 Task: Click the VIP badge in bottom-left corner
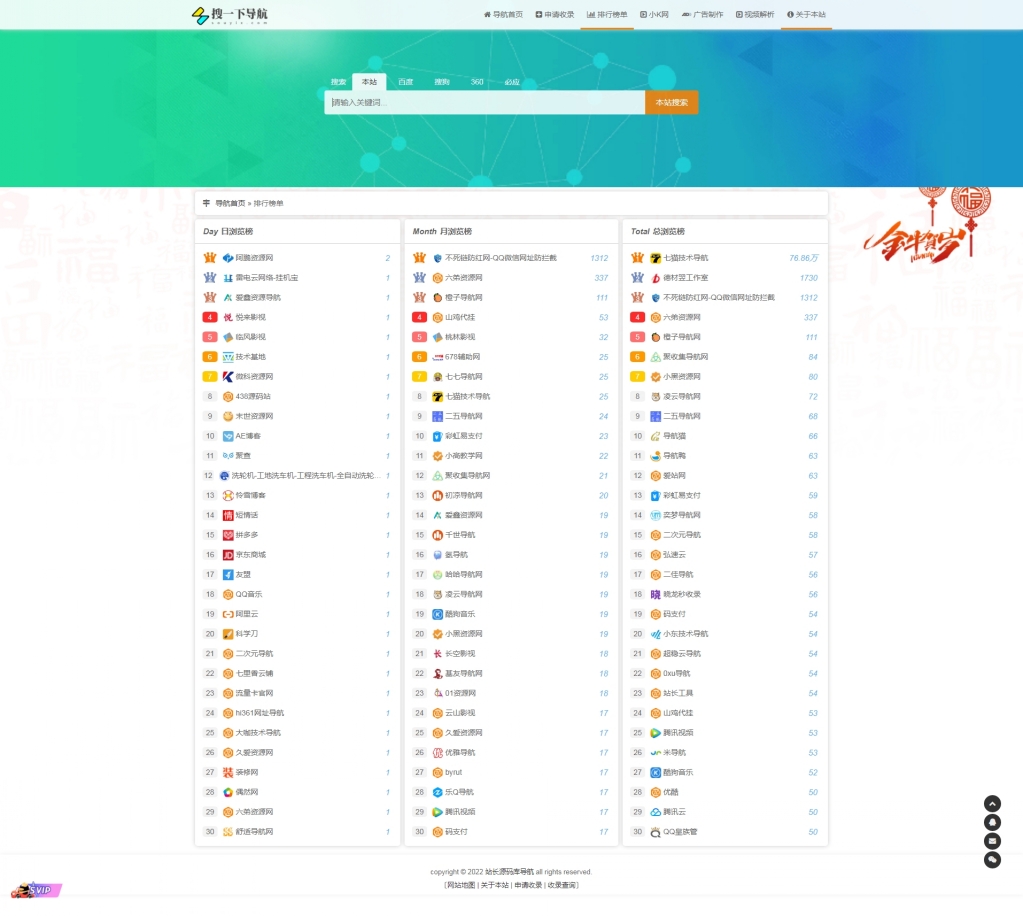click(36, 889)
